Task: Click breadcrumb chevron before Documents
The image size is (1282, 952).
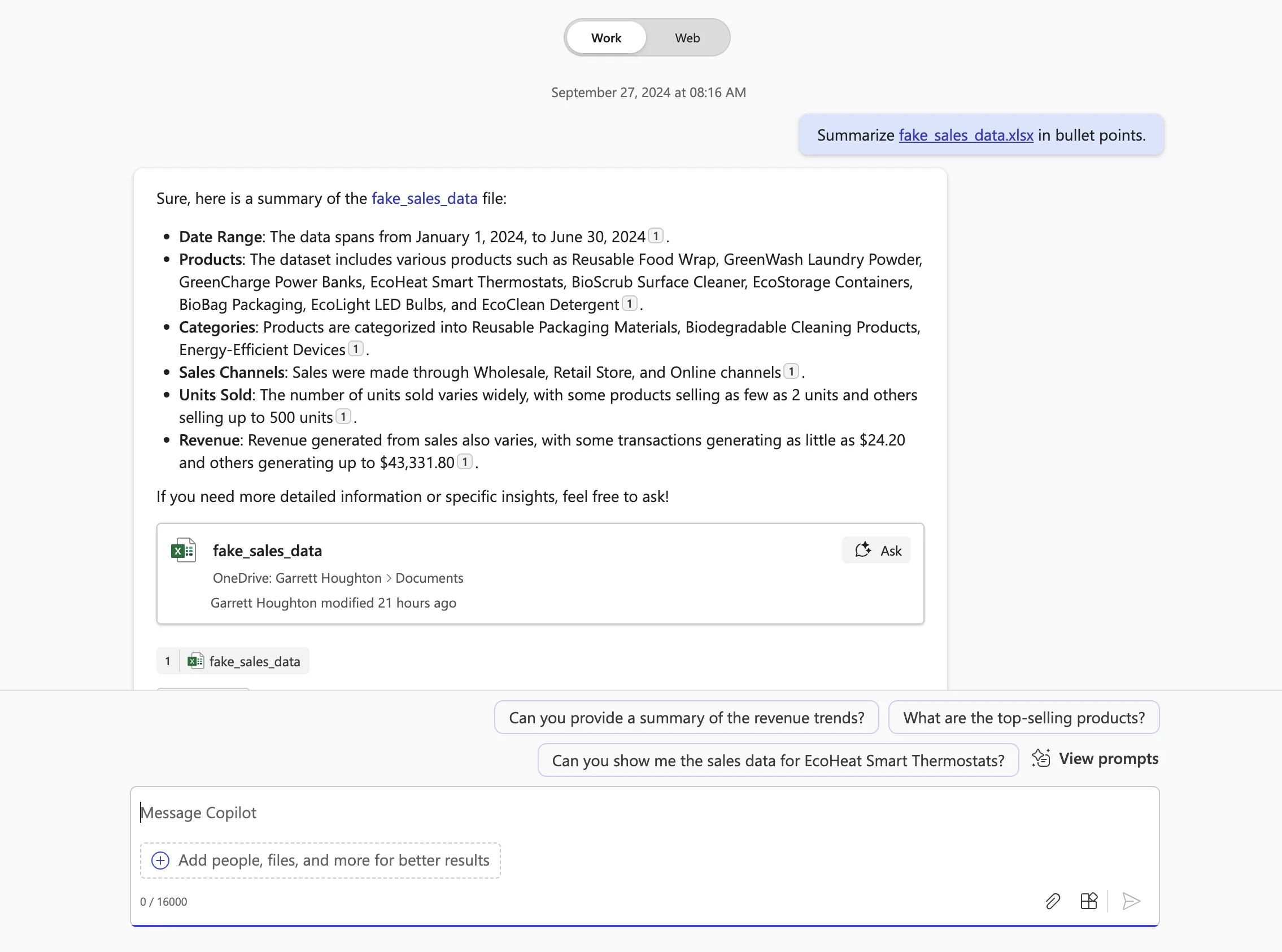Action: pos(389,578)
